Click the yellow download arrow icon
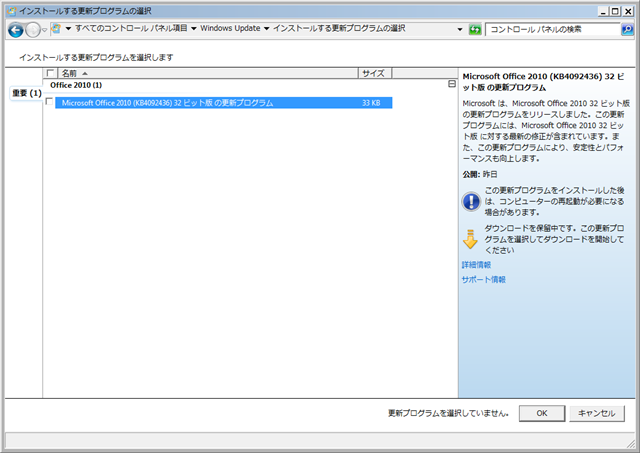The width and height of the screenshot is (640, 453). (x=470, y=239)
